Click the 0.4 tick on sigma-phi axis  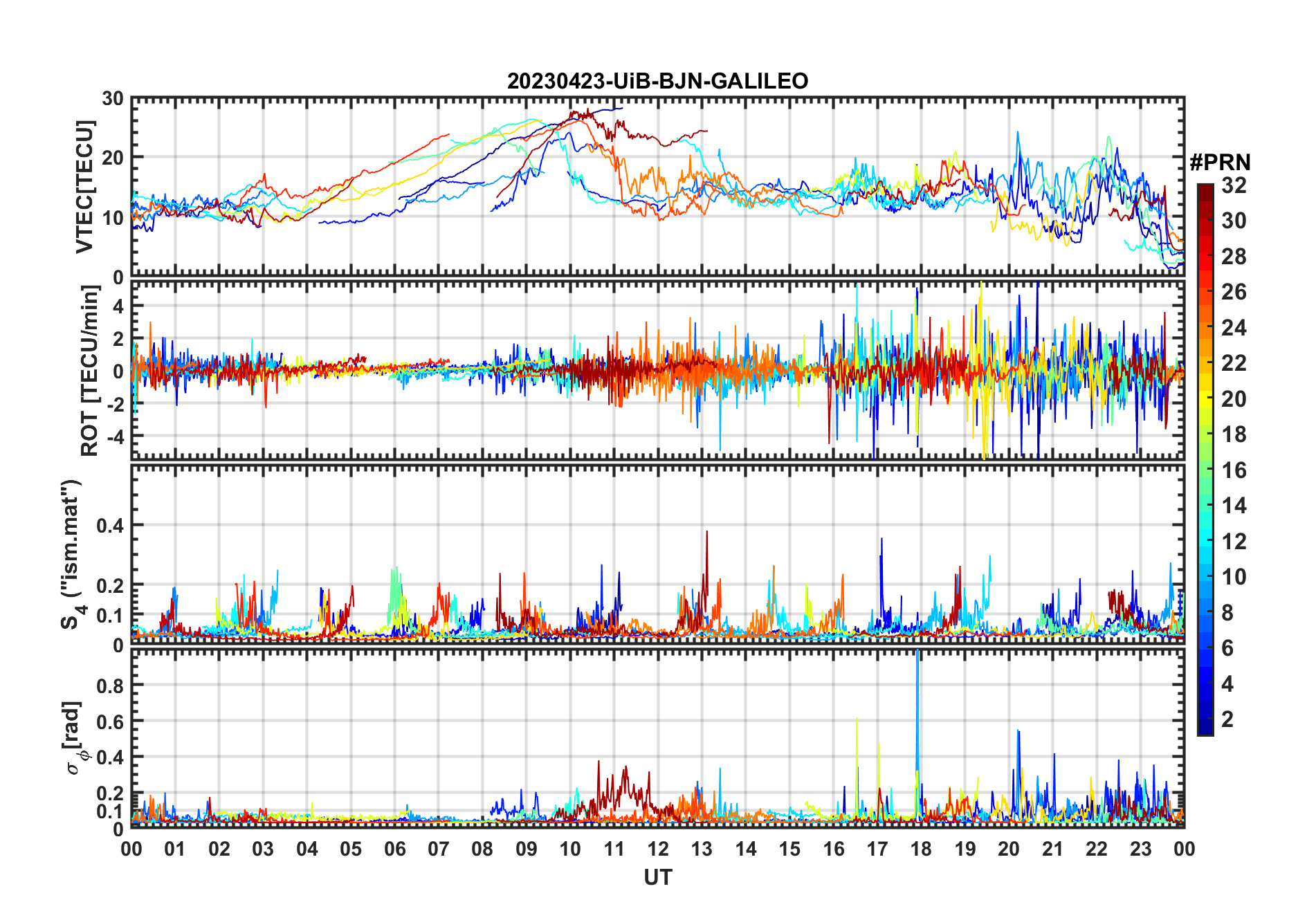coord(110,757)
